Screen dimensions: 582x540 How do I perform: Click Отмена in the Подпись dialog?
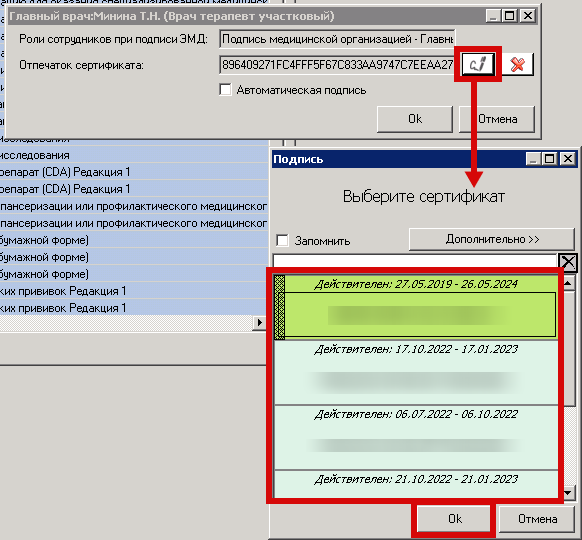tap(537, 518)
